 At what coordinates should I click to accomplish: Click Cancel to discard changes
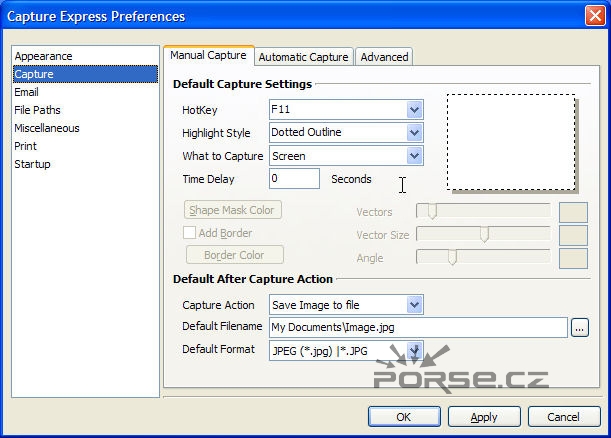[x=564, y=417]
